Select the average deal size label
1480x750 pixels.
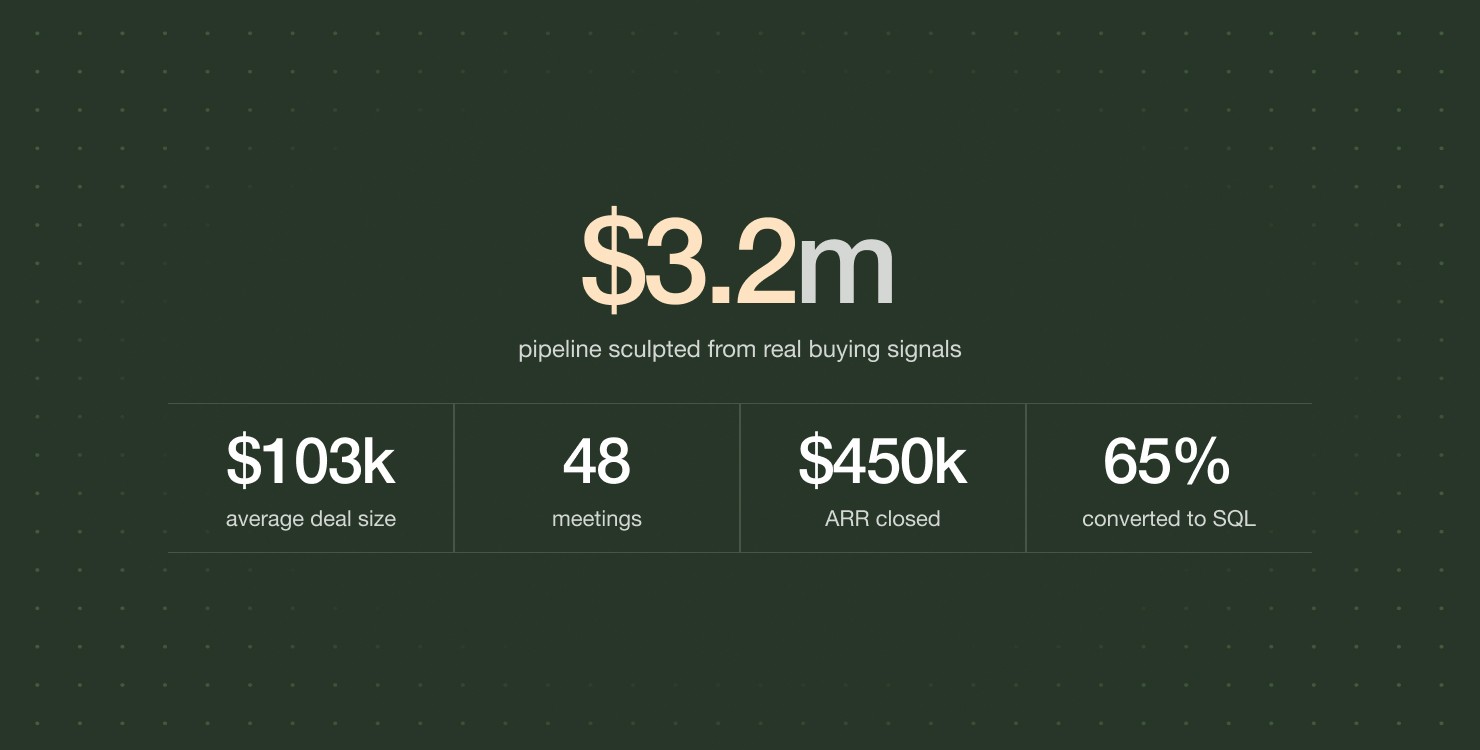click(x=311, y=519)
